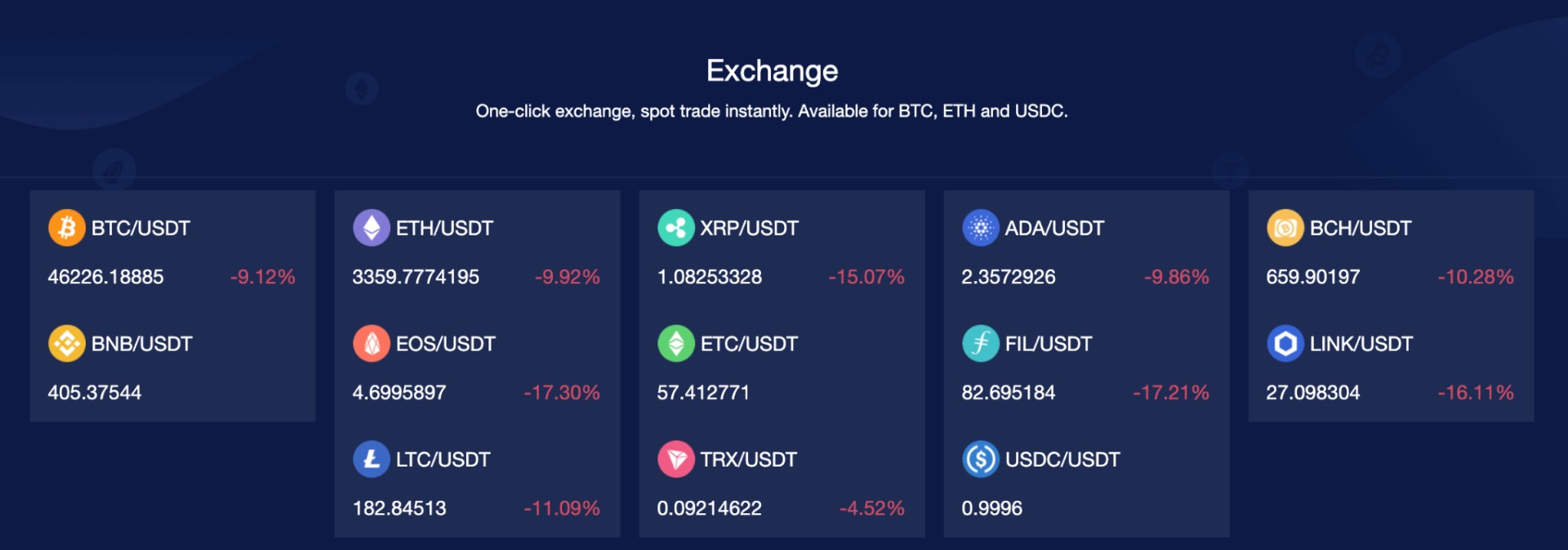Open the ETH/USDT pair label
The width and height of the screenshot is (1568, 550).
444,228
